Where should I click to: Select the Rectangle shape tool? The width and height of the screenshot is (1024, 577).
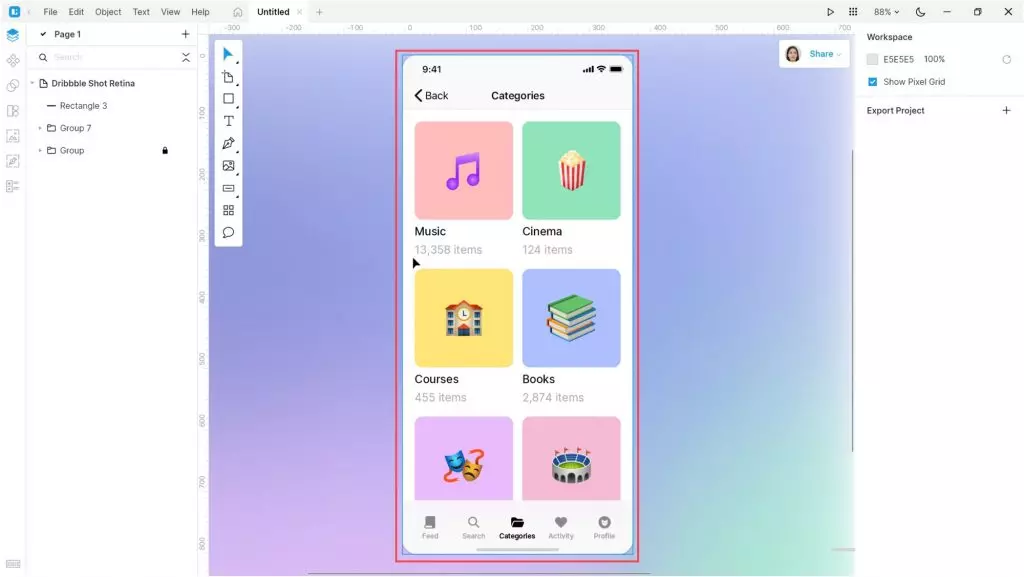point(228,99)
